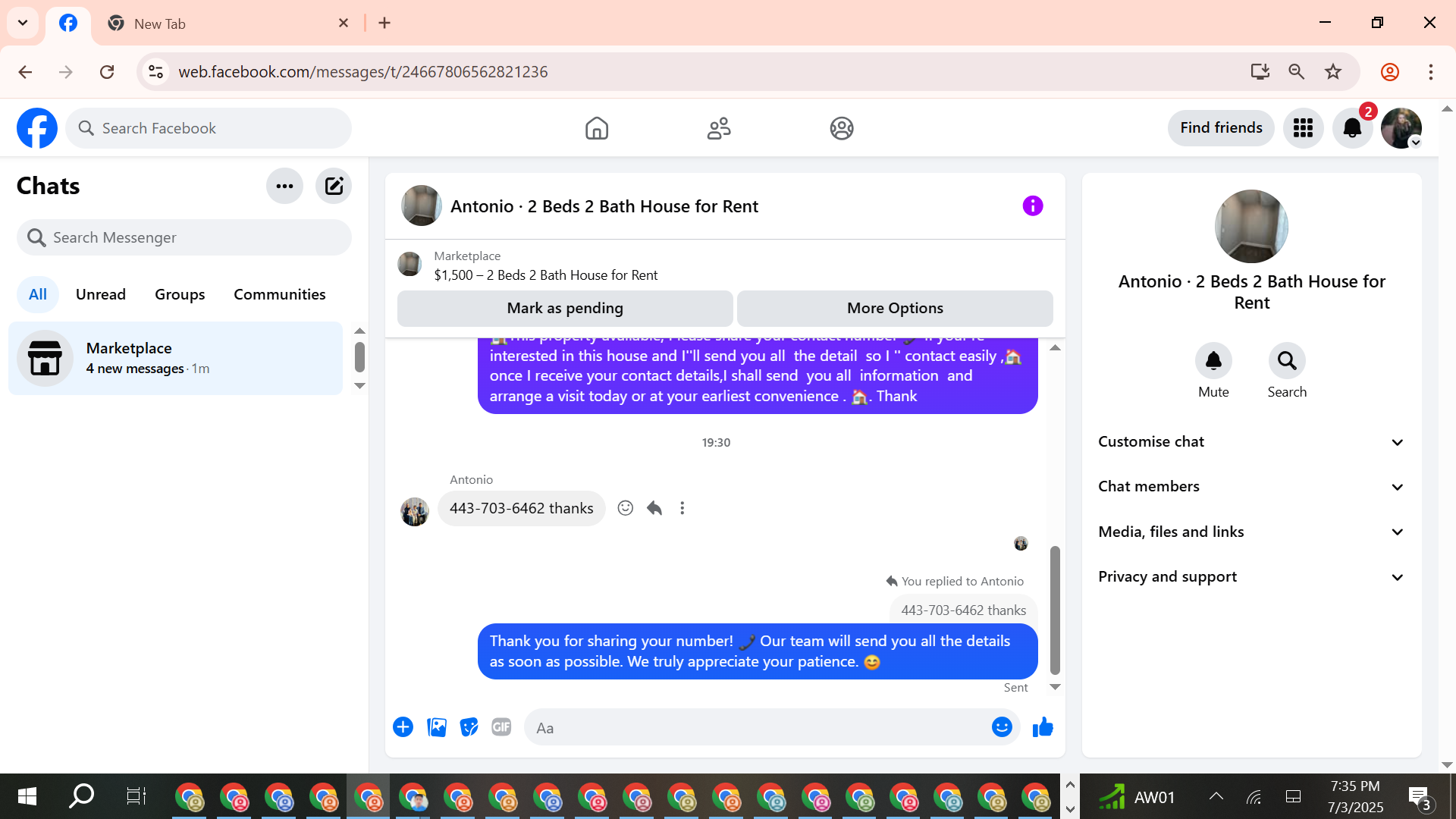This screenshot has height=819, width=1456.
Task: Open more actions plus icon
Action: click(x=403, y=727)
